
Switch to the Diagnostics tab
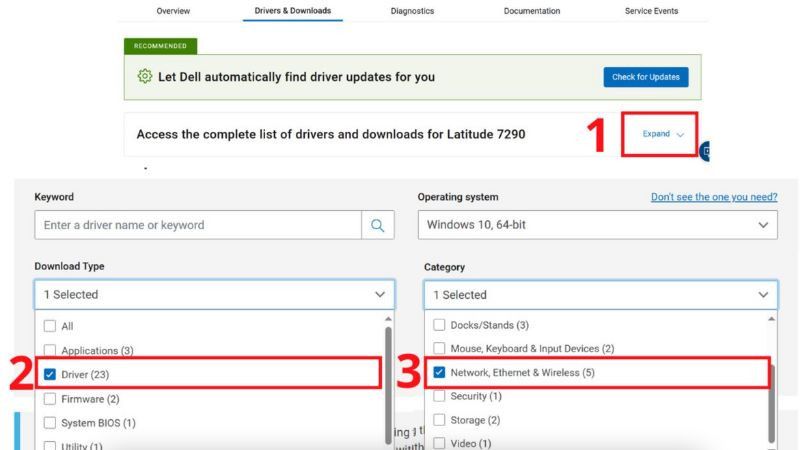click(412, 11)
